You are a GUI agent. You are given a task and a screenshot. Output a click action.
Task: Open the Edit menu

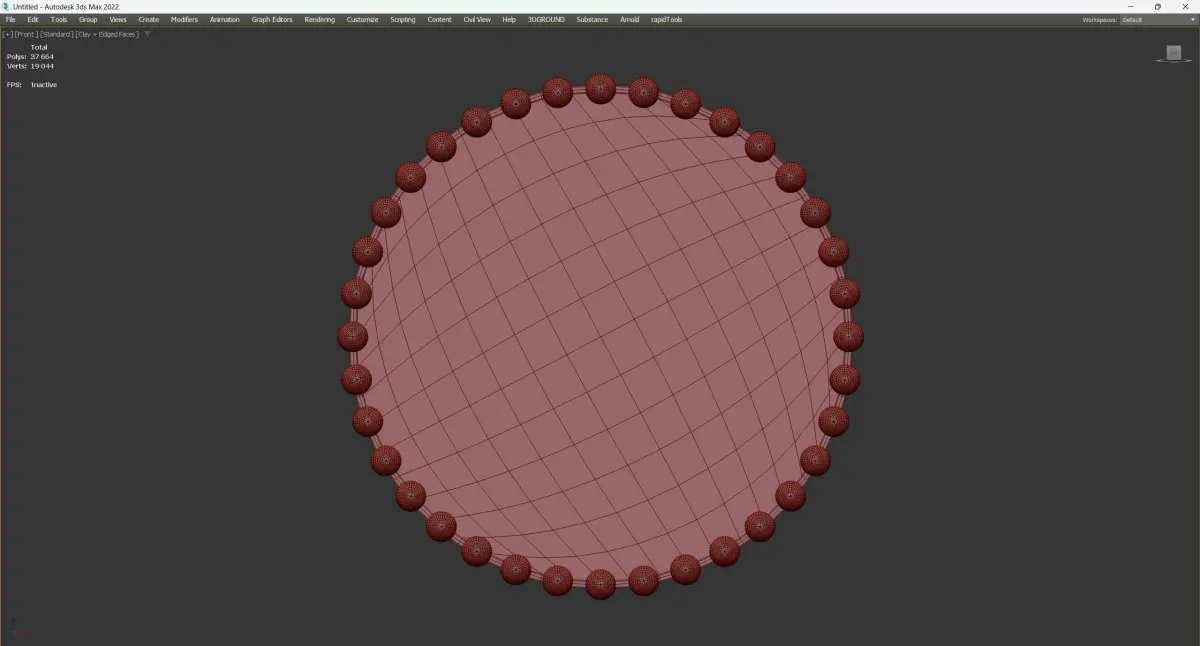[x=33, y=19]
